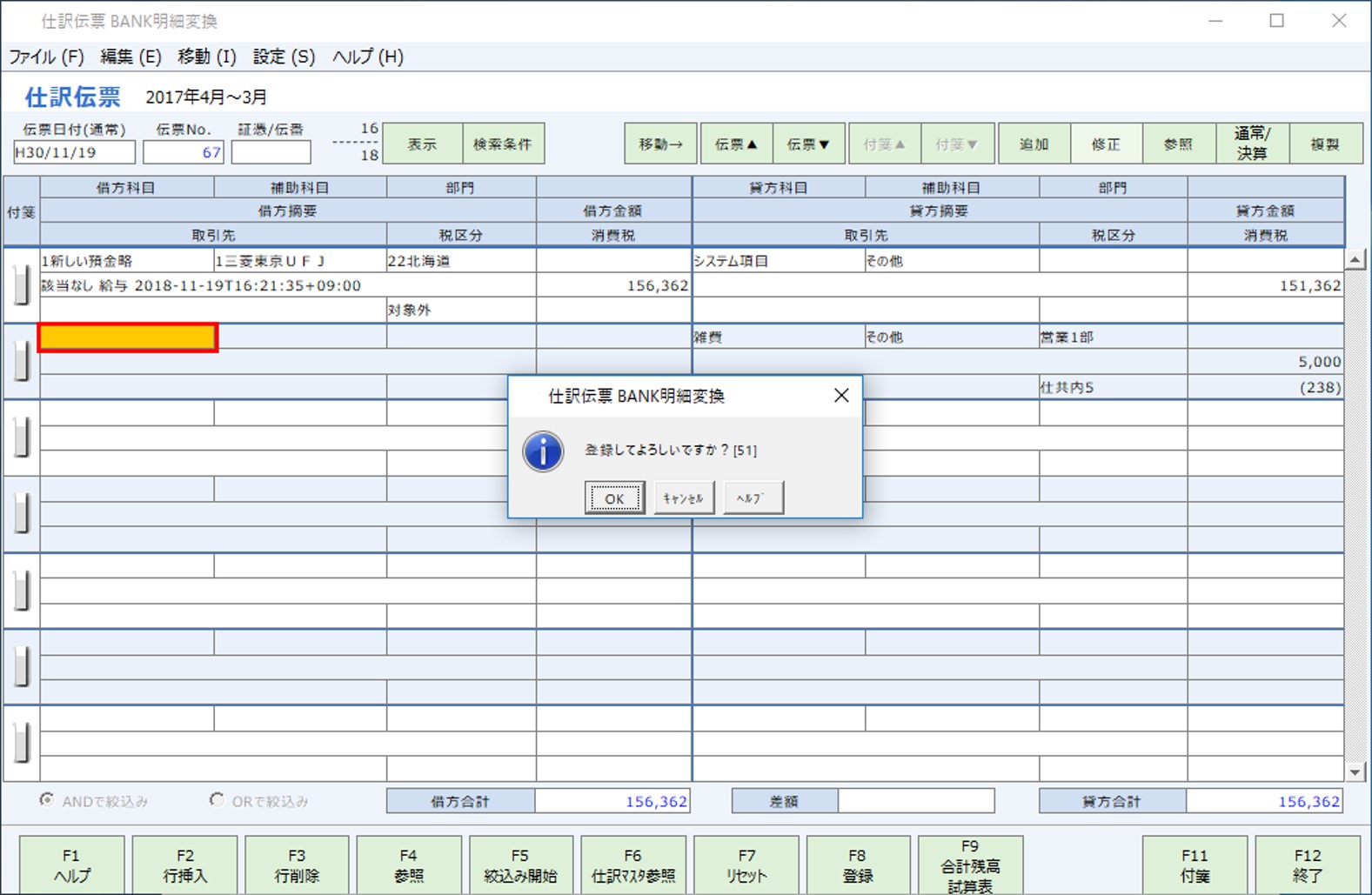Confirm registration with the OK button
The image size is (1372, 895).
(614, 498)
